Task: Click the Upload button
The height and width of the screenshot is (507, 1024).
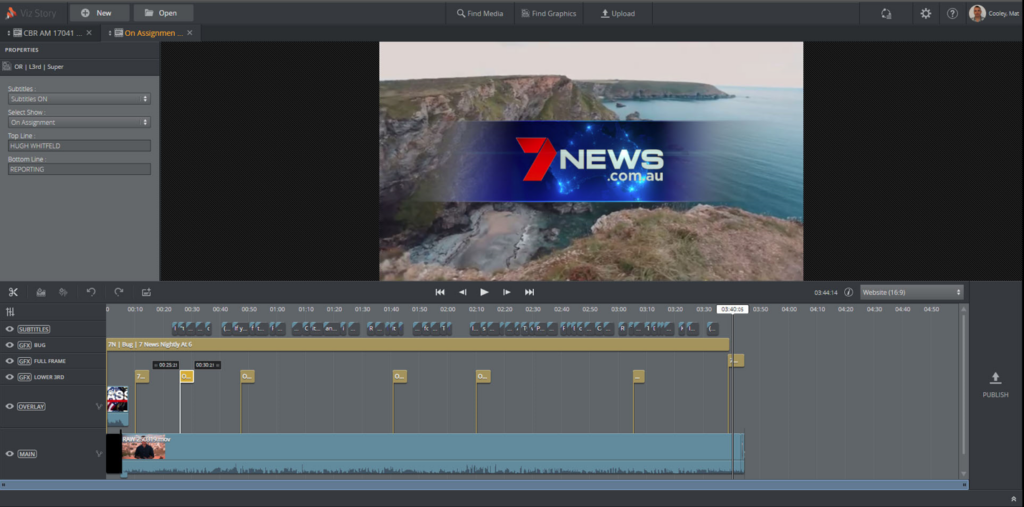Action: click(x=618, y=13)
